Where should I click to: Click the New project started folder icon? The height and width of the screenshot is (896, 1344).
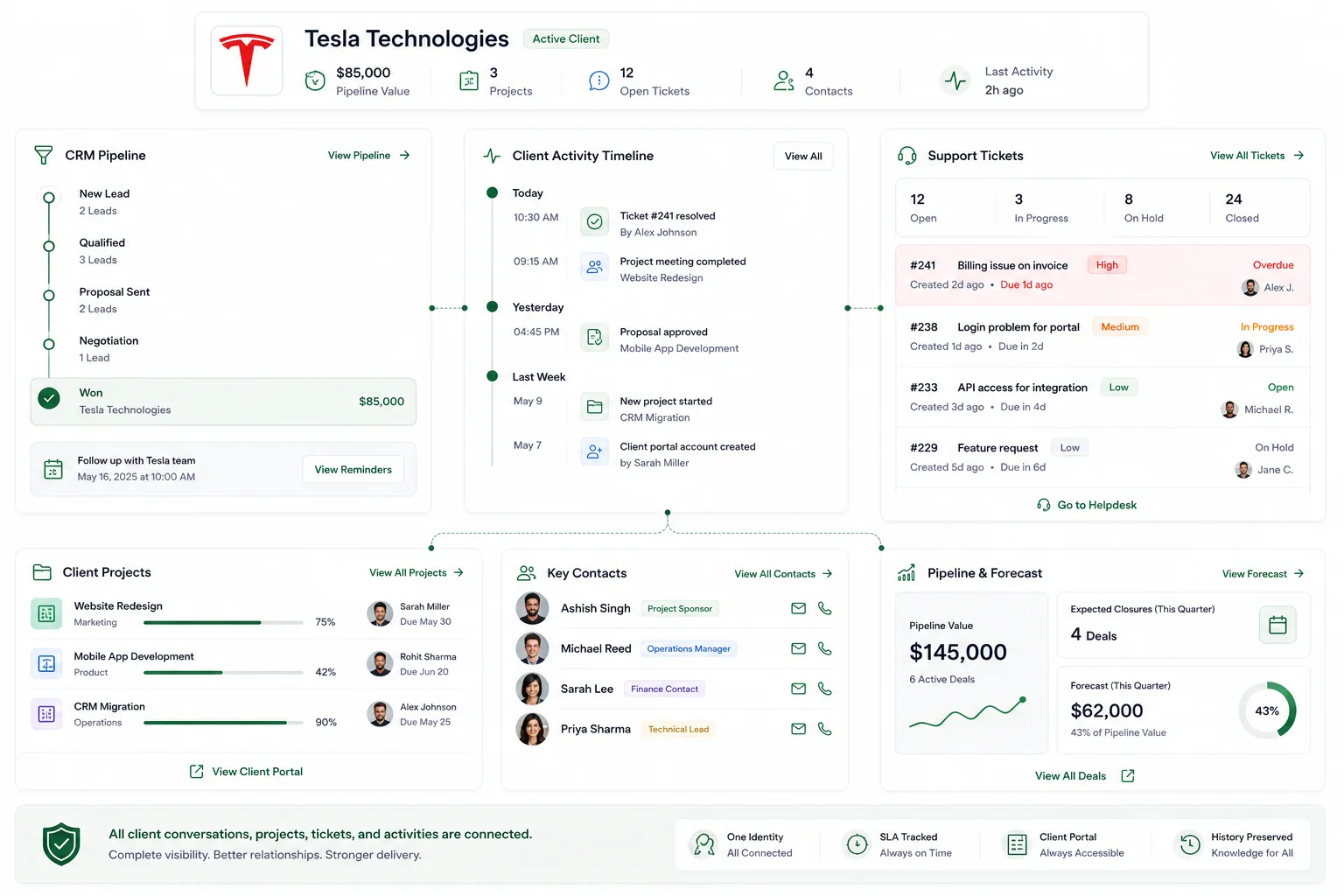595,407
